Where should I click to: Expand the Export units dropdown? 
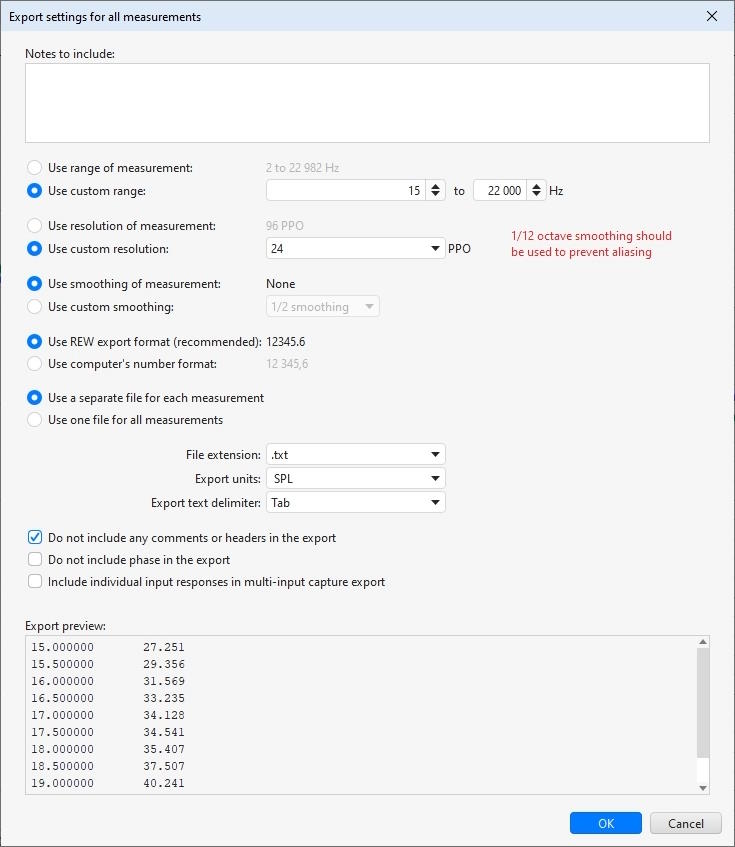pos(435,479)
